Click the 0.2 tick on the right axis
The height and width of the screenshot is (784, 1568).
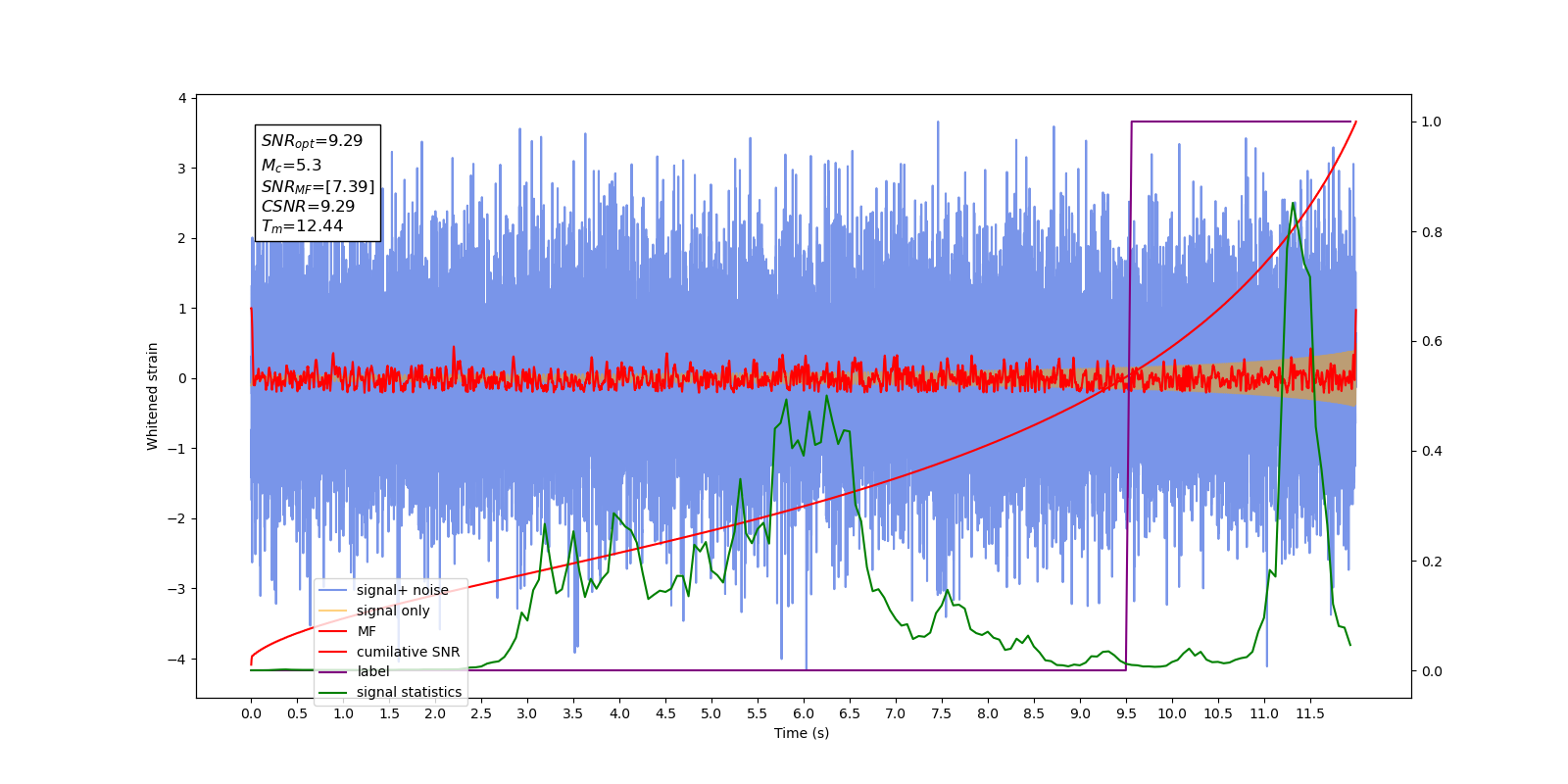pos(1432,562)
